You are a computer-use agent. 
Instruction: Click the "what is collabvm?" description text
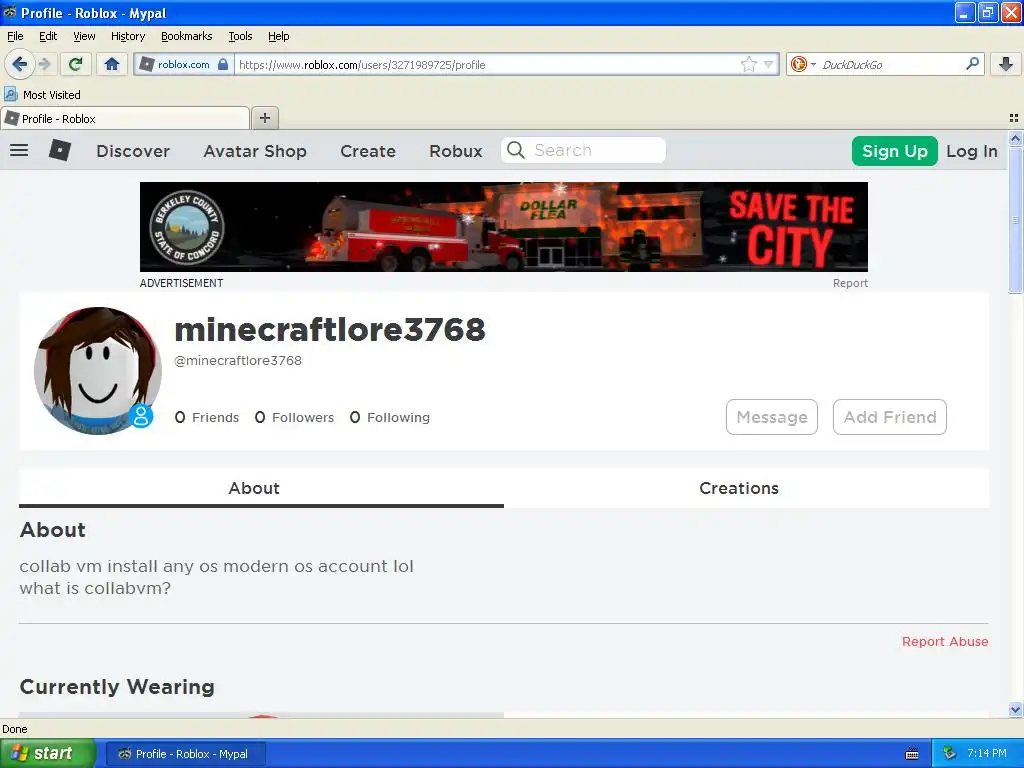pyautogui.click(x=95, y=588)
